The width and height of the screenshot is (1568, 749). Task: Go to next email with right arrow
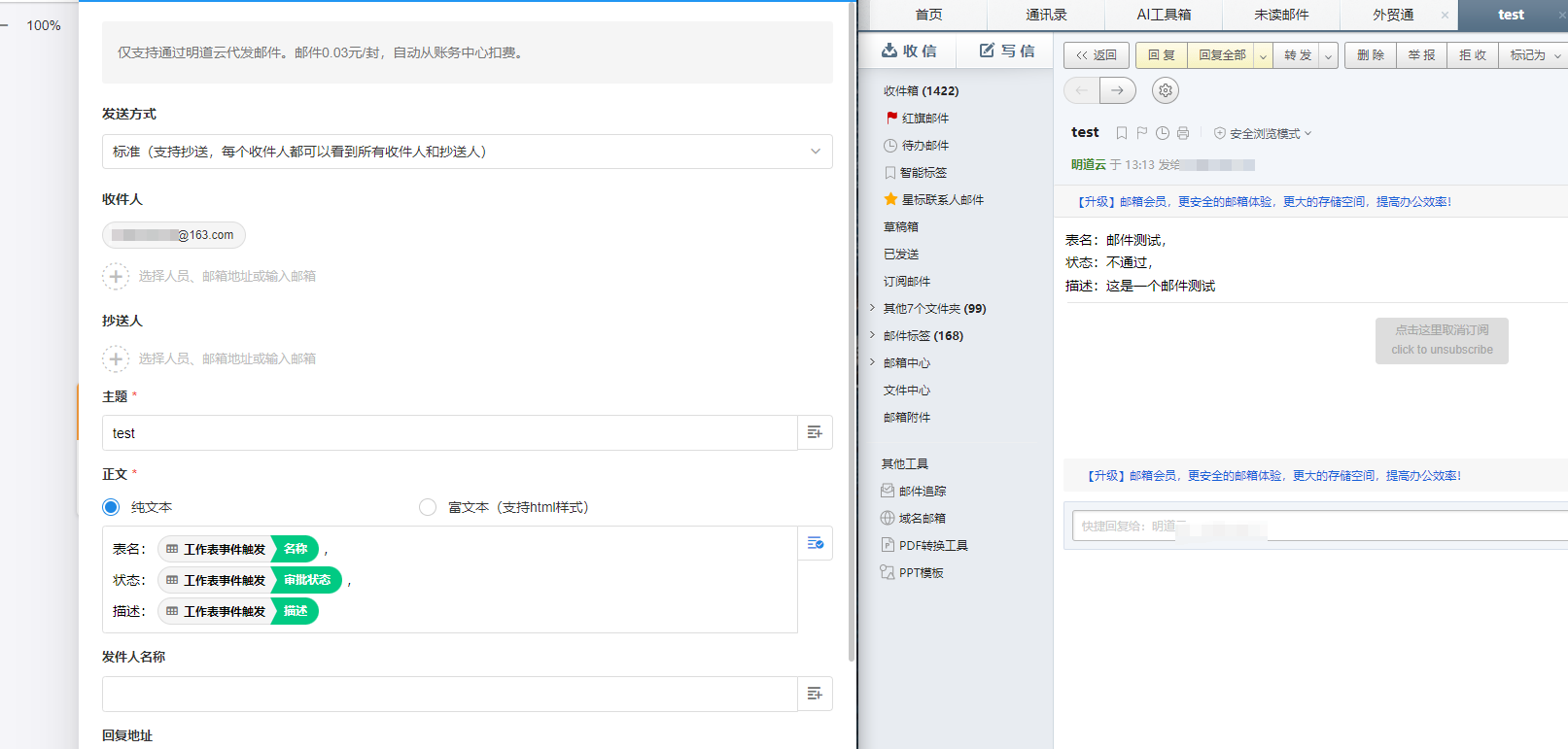(x=1117, y=90)
